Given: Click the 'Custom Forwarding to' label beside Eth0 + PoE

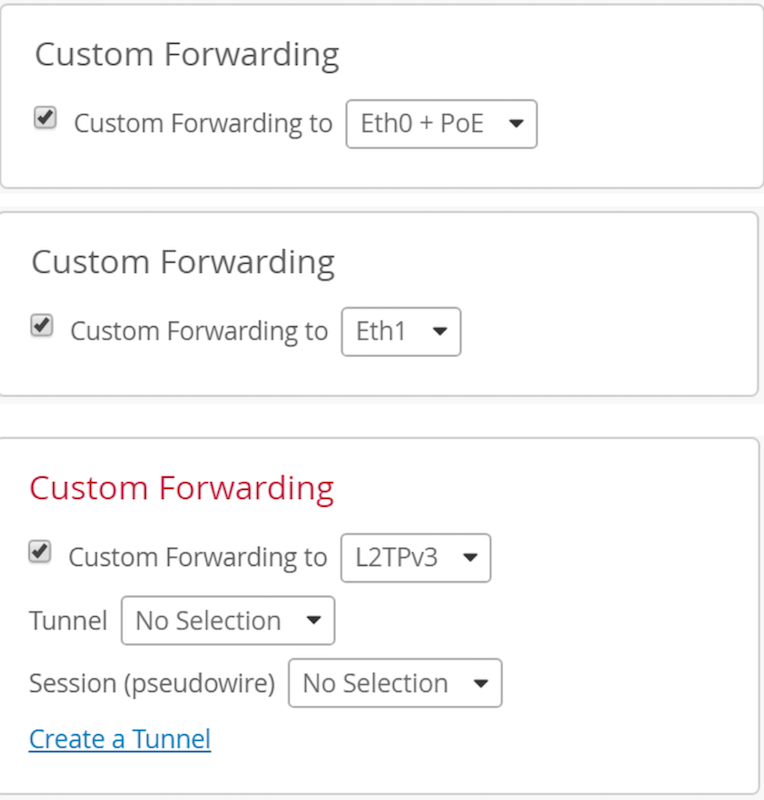Looking at the screenshot, I should click(203, 124).
